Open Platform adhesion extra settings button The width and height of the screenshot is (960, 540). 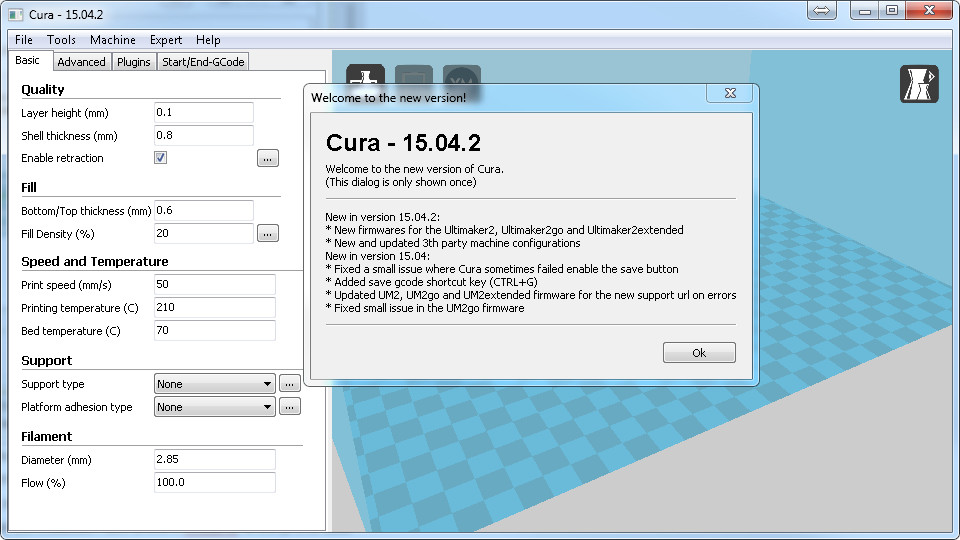coord(290,407)
